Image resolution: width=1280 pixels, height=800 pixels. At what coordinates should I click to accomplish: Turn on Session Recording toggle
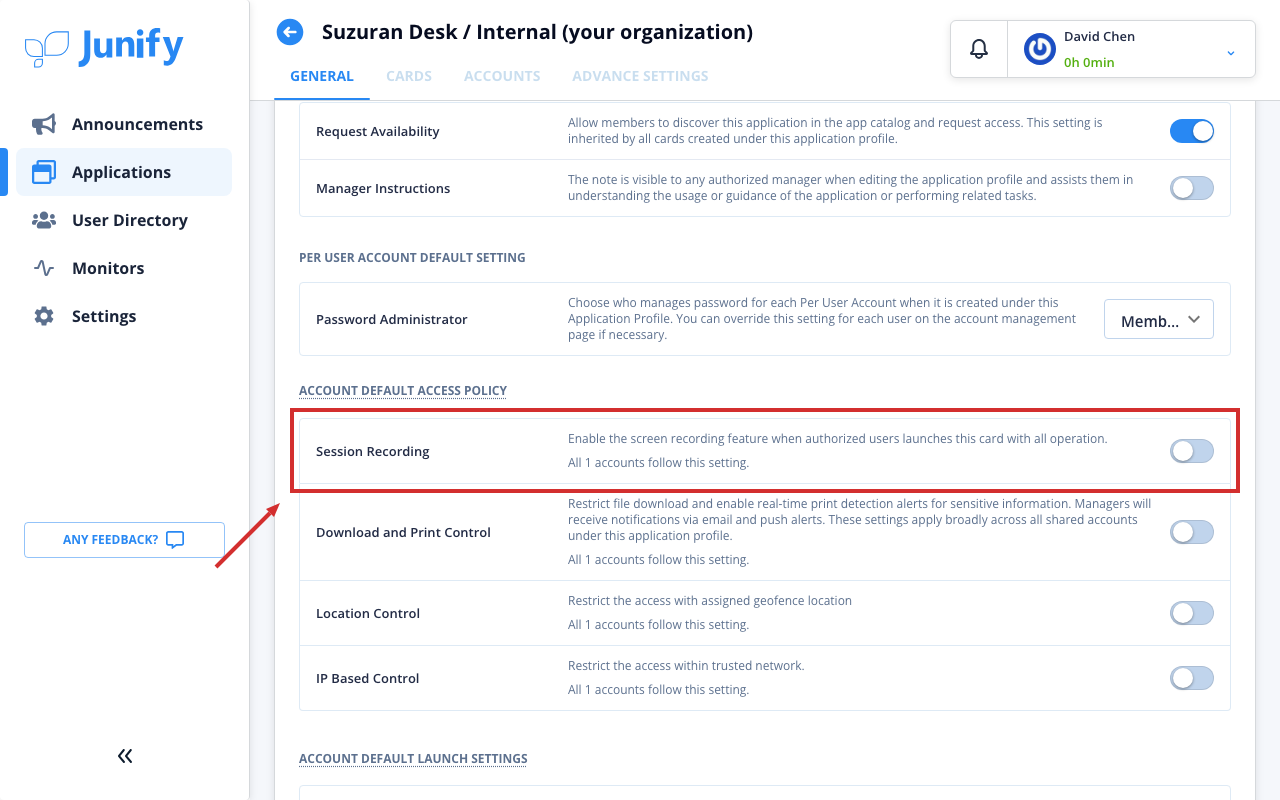coord(1192,451)
